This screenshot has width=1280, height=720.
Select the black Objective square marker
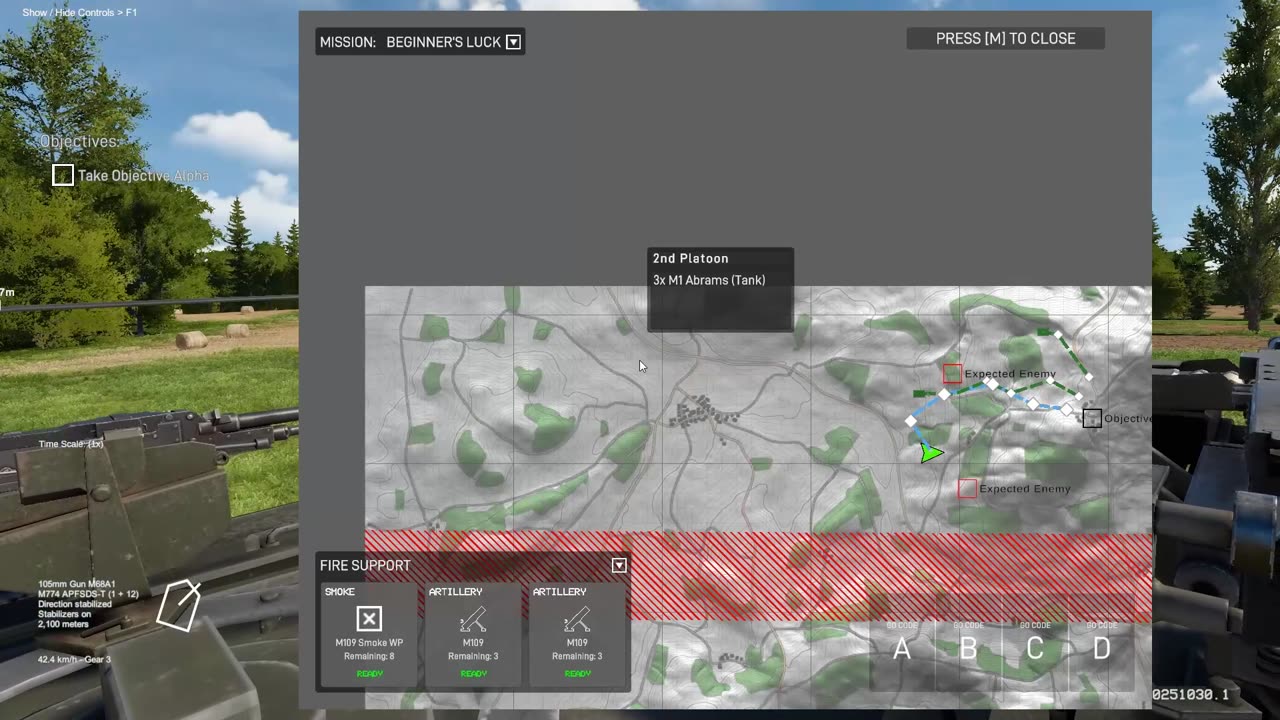(x=1092, y=418)
